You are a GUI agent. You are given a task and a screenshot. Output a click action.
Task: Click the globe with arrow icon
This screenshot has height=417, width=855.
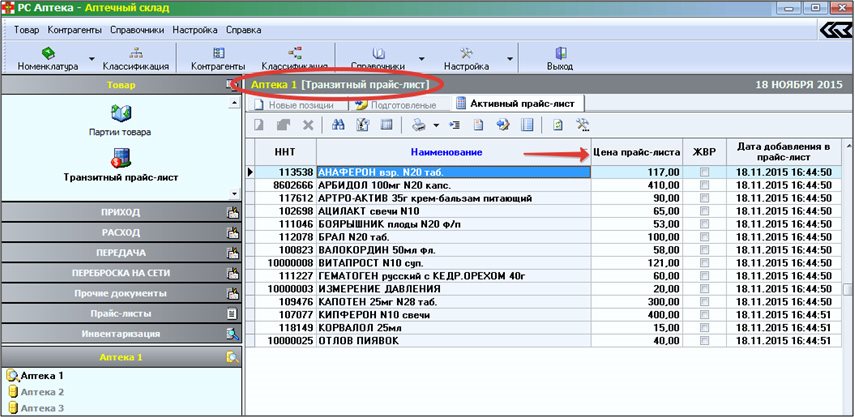[x=503, y=125]
